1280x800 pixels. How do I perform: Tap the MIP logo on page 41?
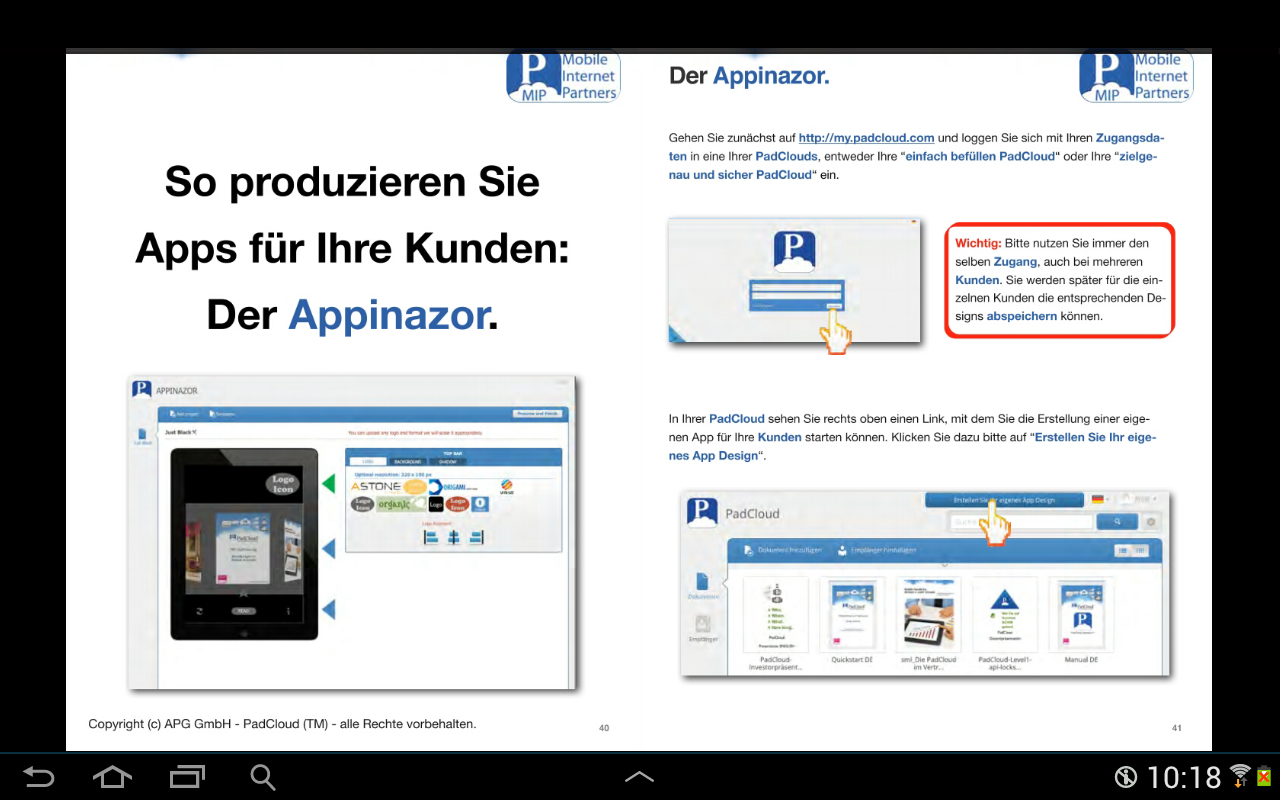[1136, 76]
